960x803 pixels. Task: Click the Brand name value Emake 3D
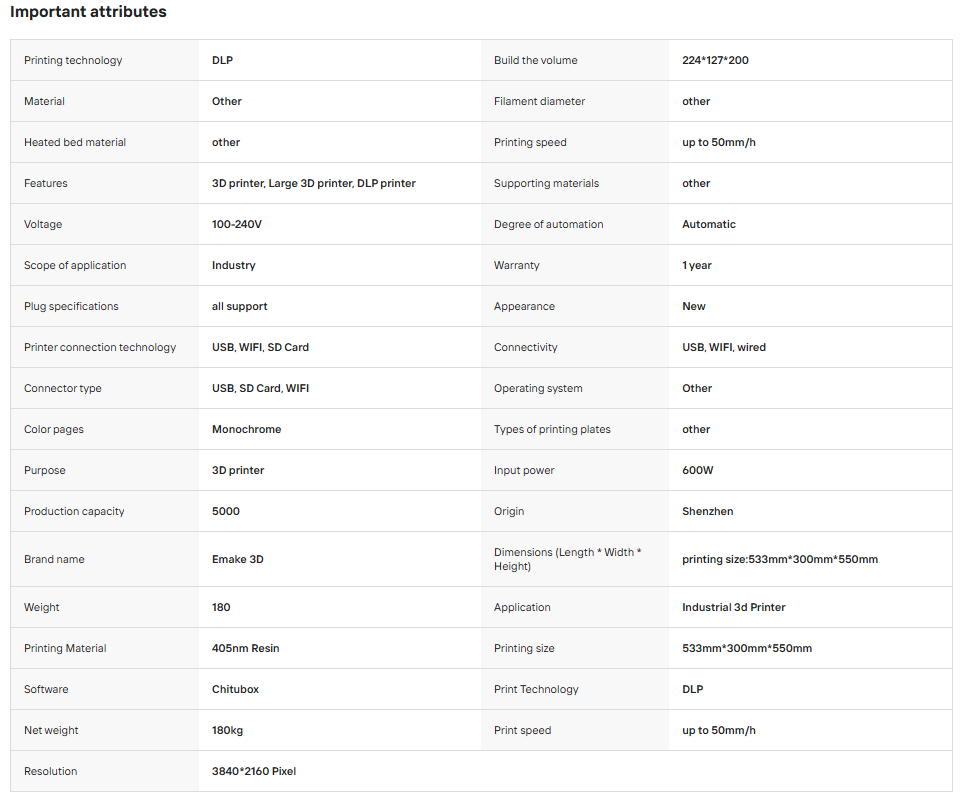click(x=238, y=559)
